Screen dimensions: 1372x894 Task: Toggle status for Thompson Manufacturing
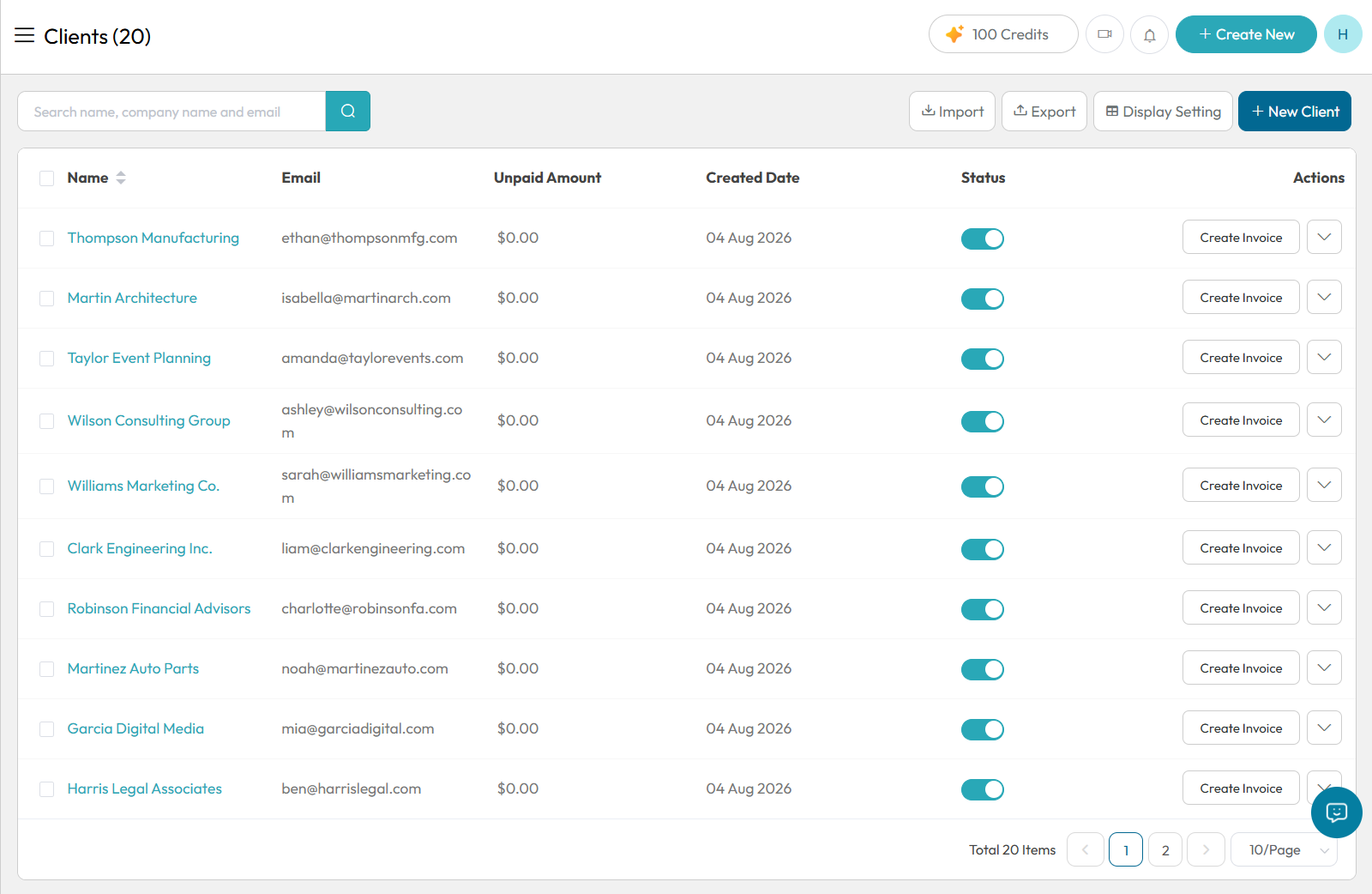tap(983, 239)
